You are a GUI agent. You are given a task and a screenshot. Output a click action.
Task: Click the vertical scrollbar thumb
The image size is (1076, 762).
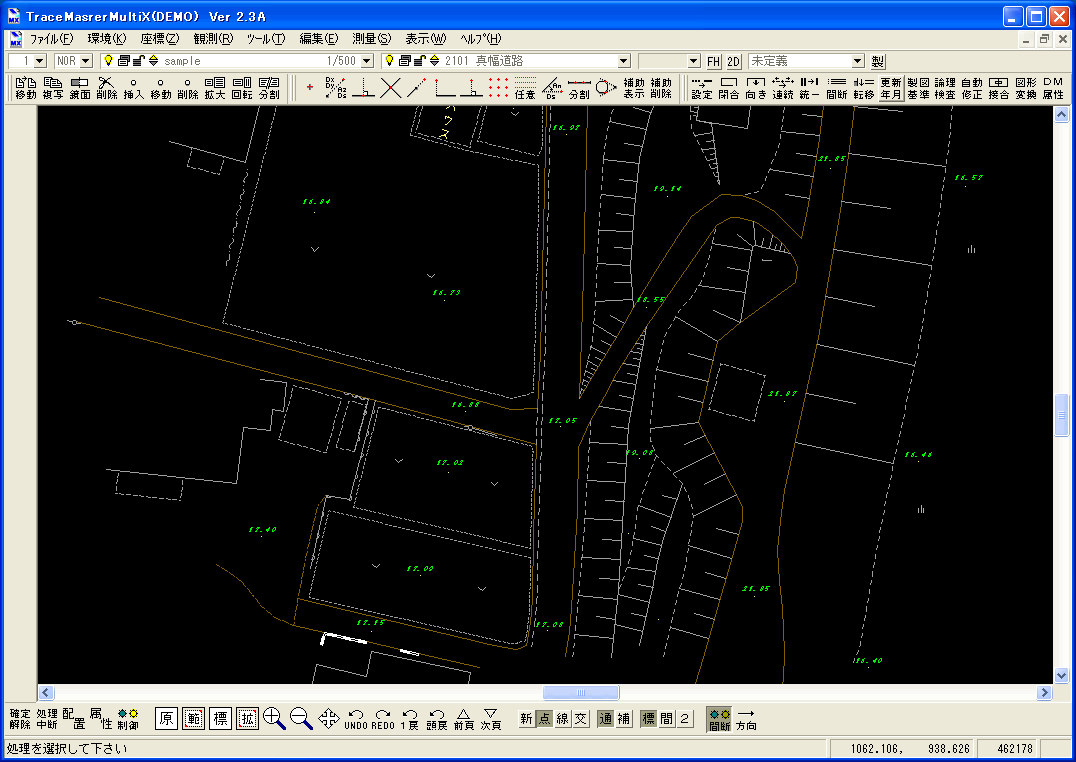pos(1061,415)
